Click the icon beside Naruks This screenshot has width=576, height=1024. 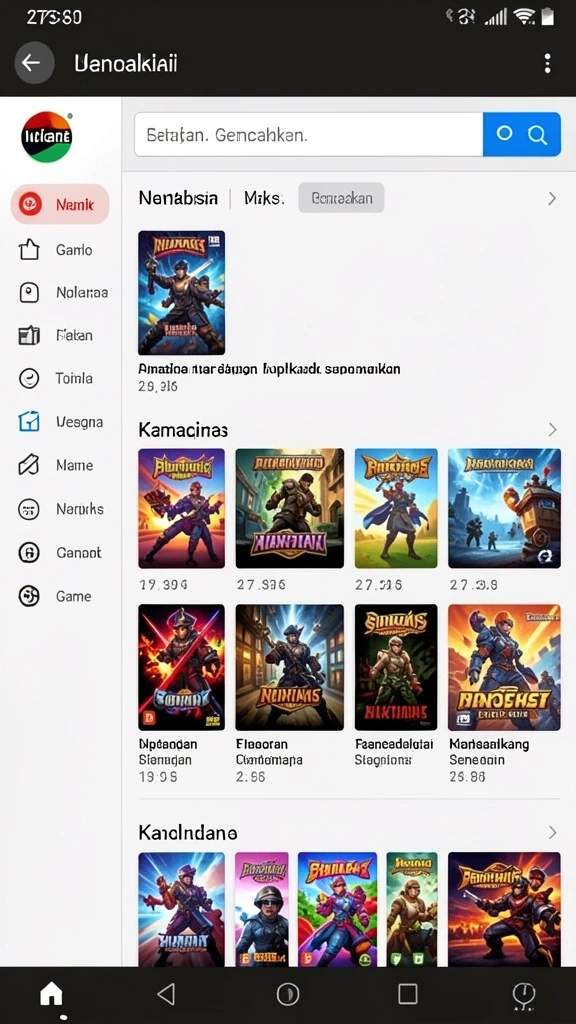[x=29, y=509]
